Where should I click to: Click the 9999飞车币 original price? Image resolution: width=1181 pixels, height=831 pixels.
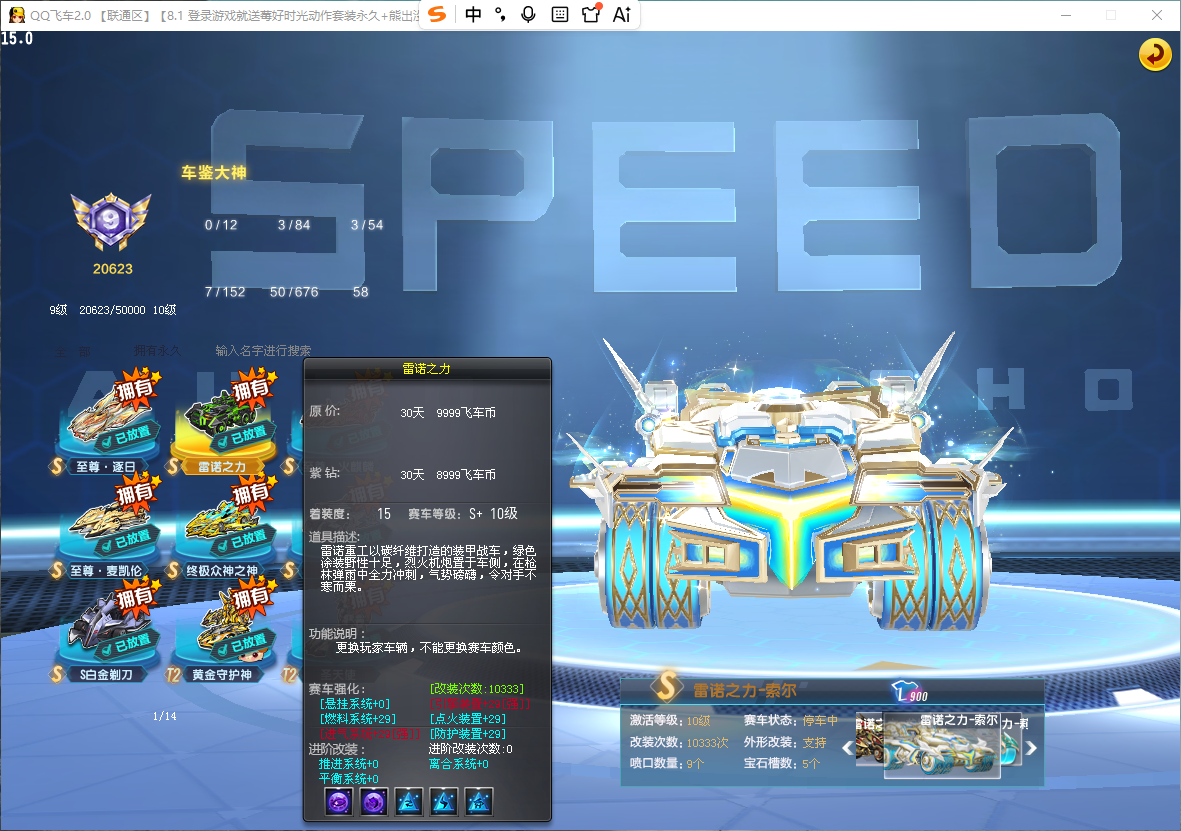point(466,413)
